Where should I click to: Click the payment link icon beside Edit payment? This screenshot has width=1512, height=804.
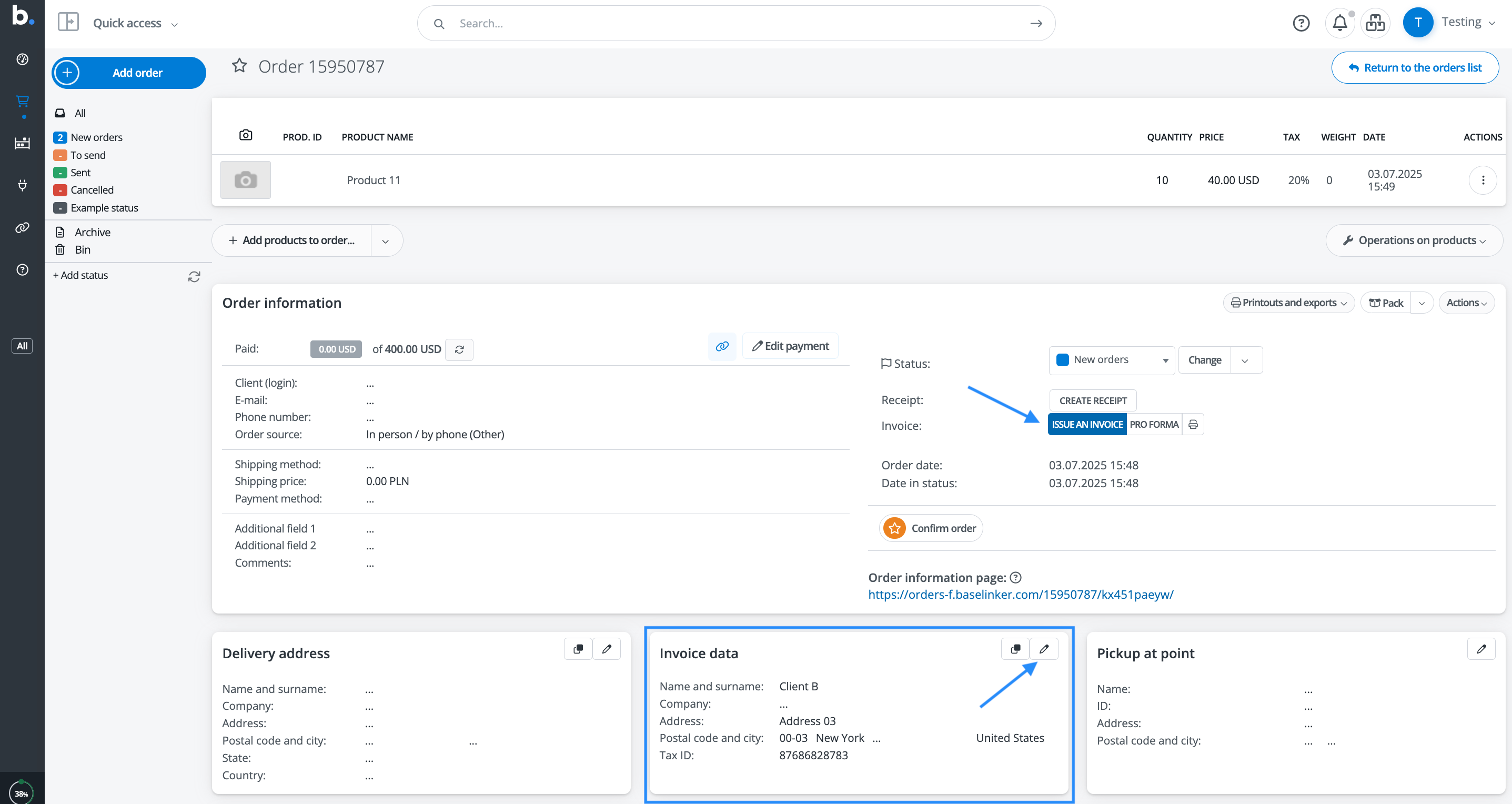[x=721, y=346]
